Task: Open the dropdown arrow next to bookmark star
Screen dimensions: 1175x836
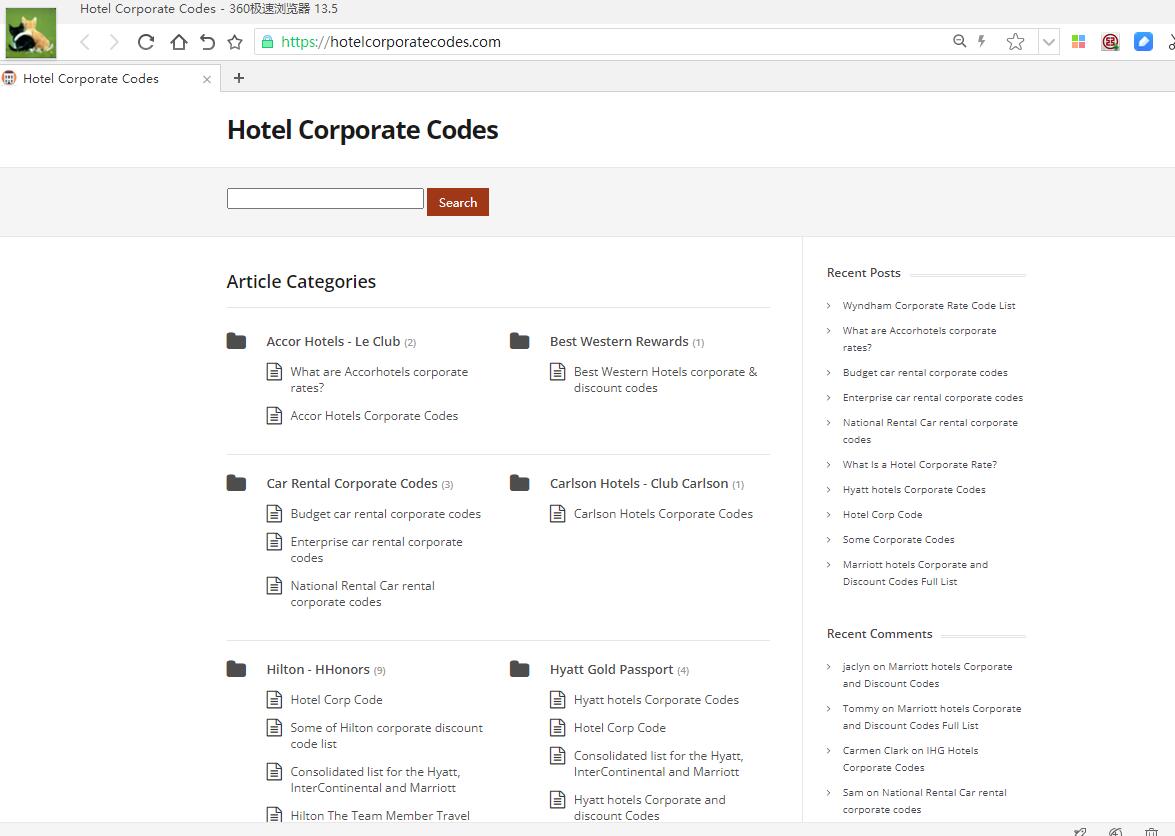Action: [1048, 42]
